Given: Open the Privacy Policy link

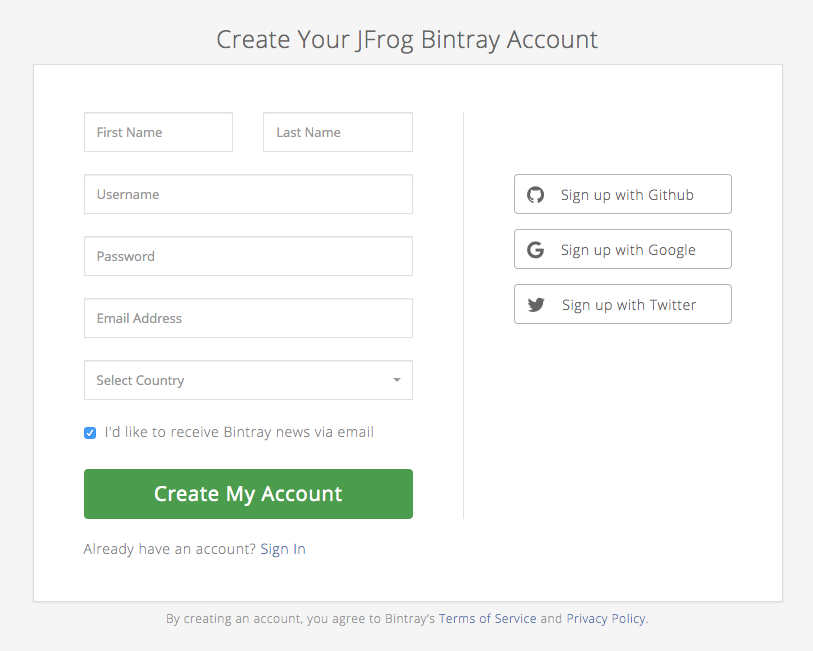Looking at the screenshot, I should click(x=606, y=619).
